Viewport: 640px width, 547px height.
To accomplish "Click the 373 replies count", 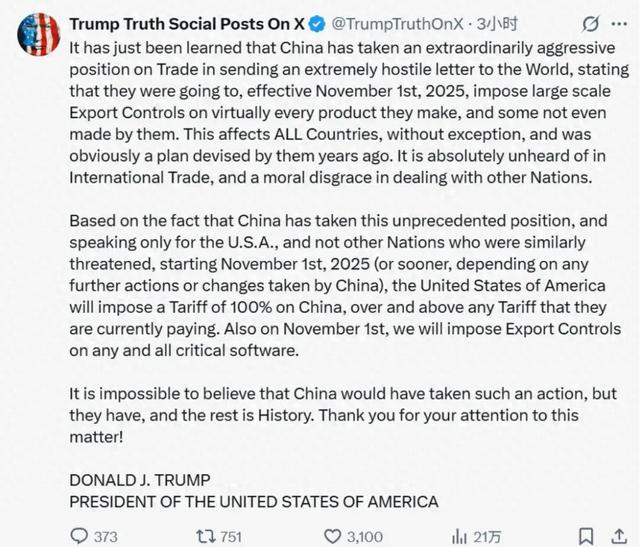I will (106, 536).
